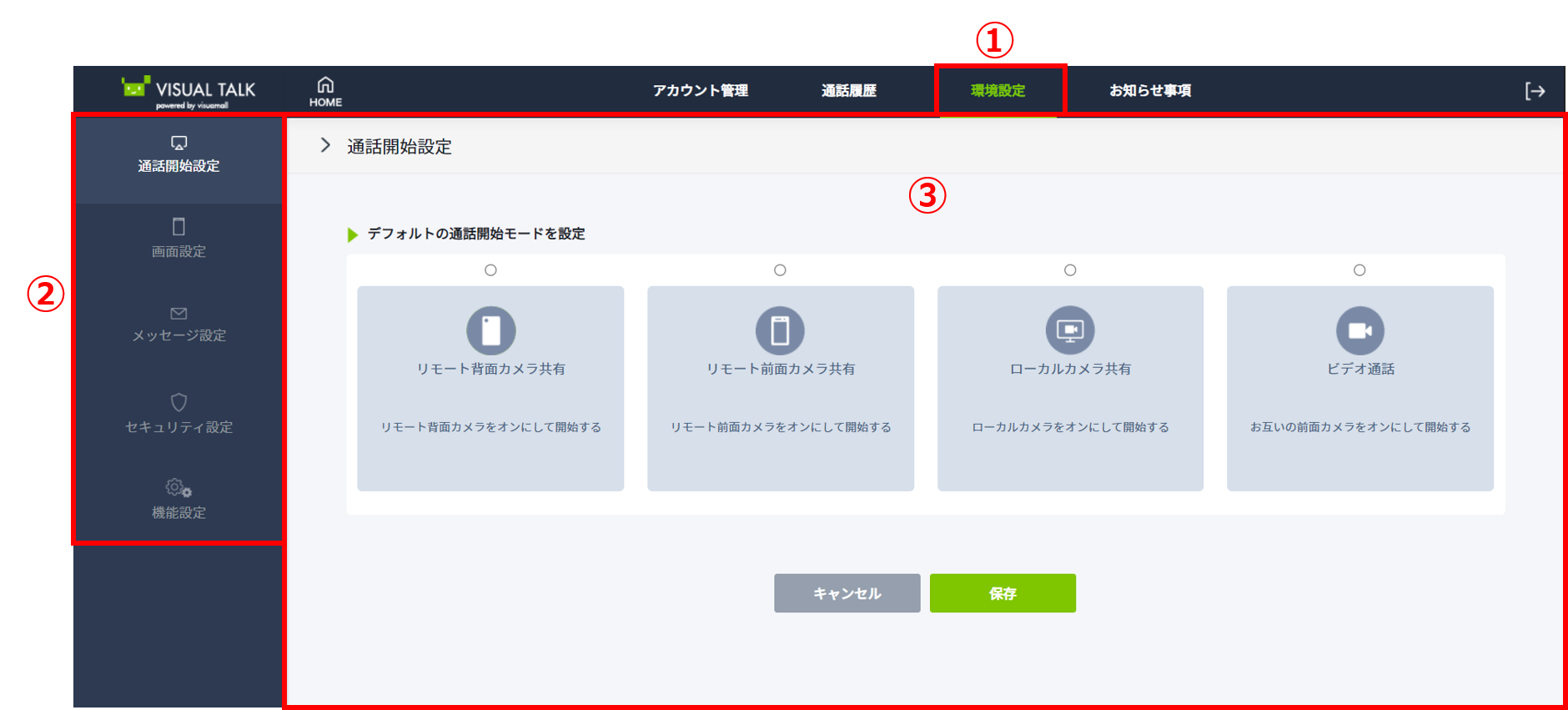Image resolution: width=1568 pixels, height=710 pixels.
Task: Open 機能設定 gear icon
Action: point(178,487)
